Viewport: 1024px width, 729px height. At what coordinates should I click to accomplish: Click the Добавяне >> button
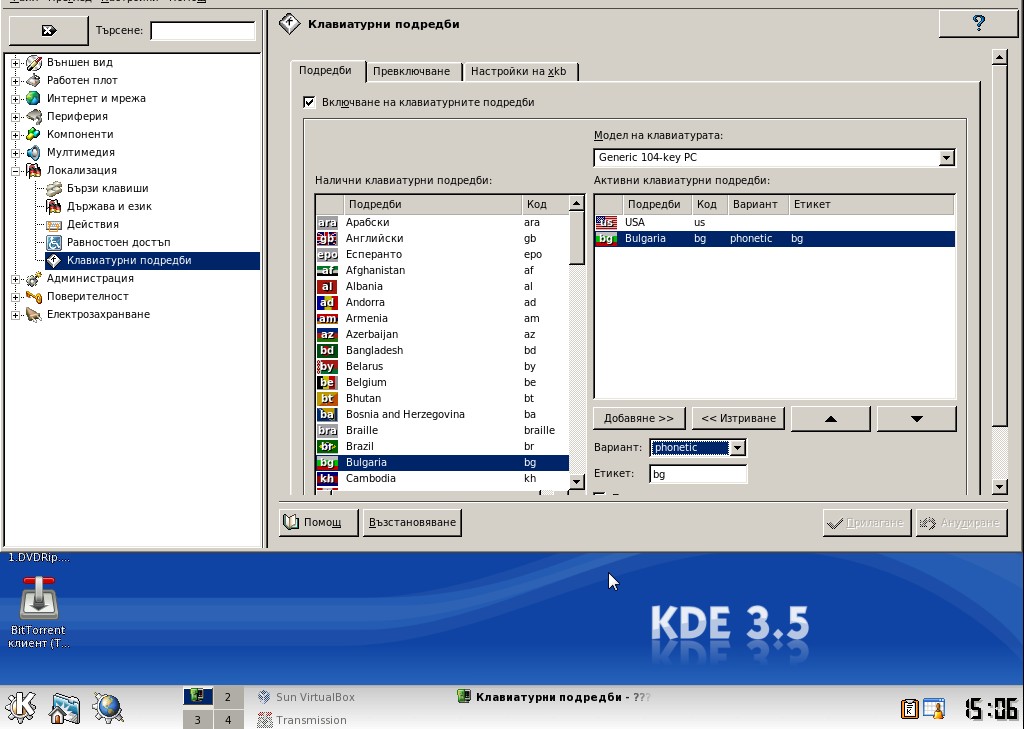click(x=639, y=418)
